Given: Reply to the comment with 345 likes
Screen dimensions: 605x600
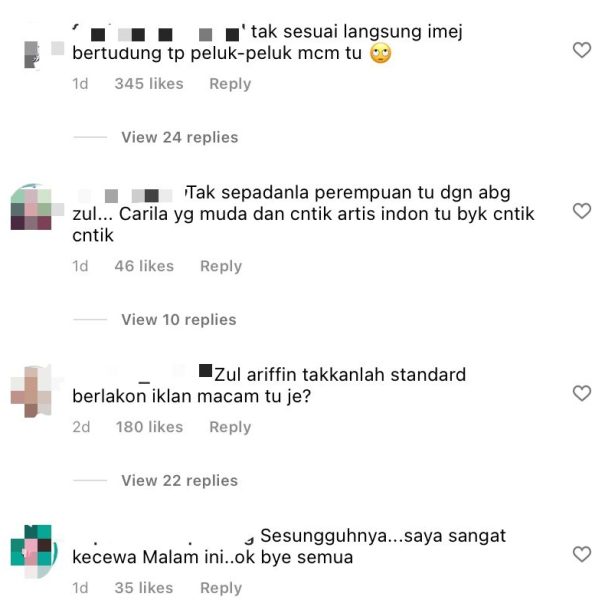Looking at the screenshot, I should [230, 84].
